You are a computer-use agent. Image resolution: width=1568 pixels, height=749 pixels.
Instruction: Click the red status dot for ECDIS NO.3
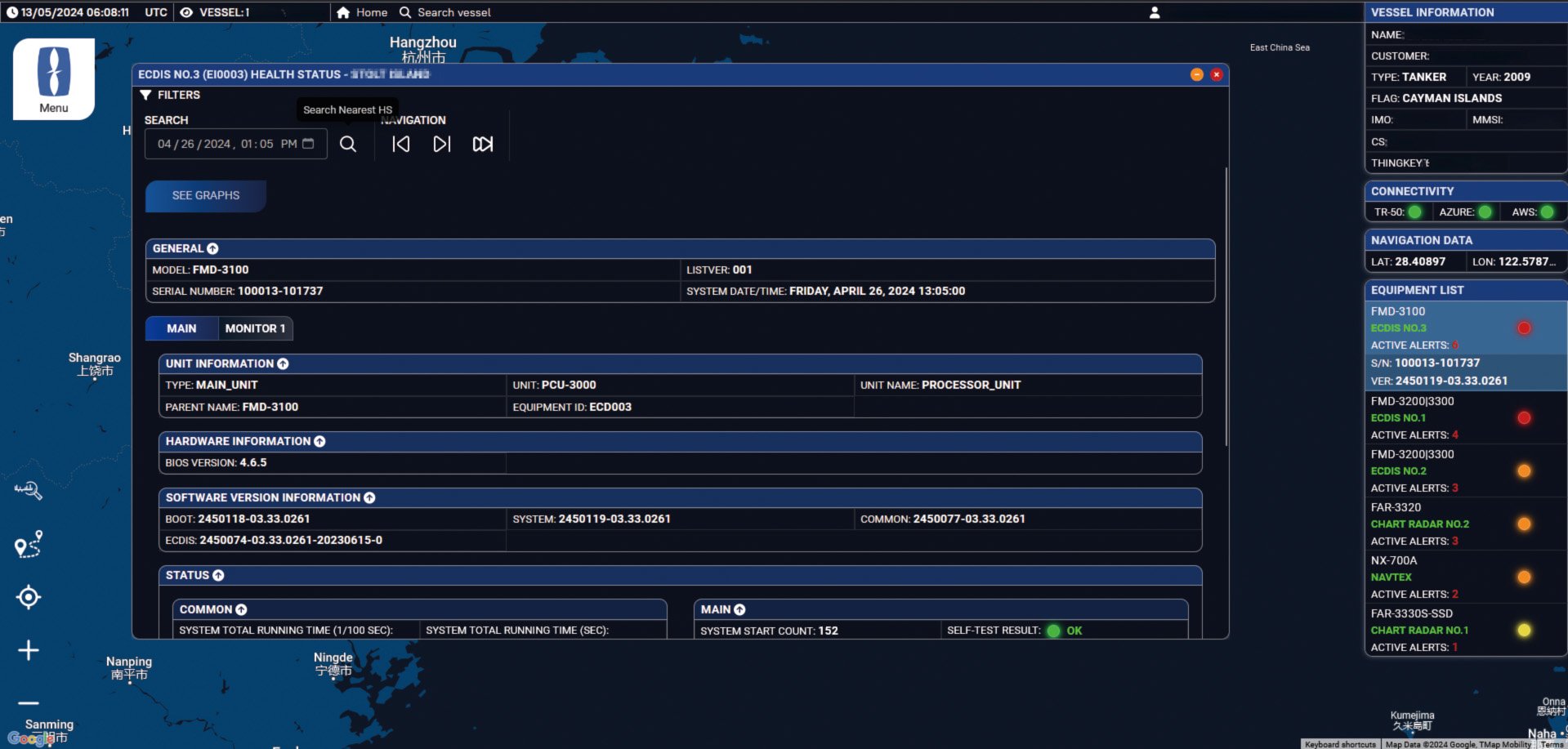coord(1524,328)
